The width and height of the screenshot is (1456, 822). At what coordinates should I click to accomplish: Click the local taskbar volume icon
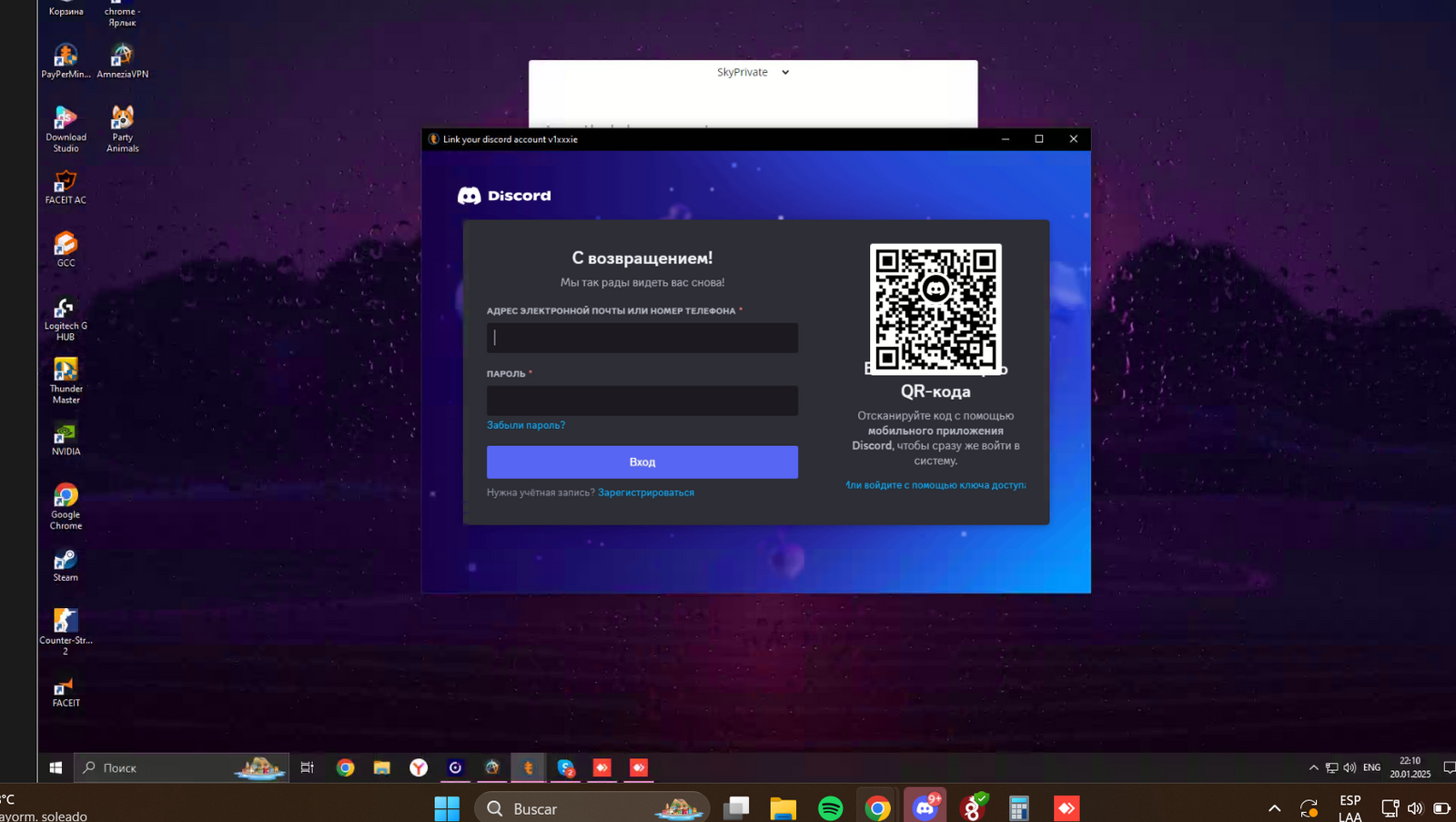tap(1415, 807)
